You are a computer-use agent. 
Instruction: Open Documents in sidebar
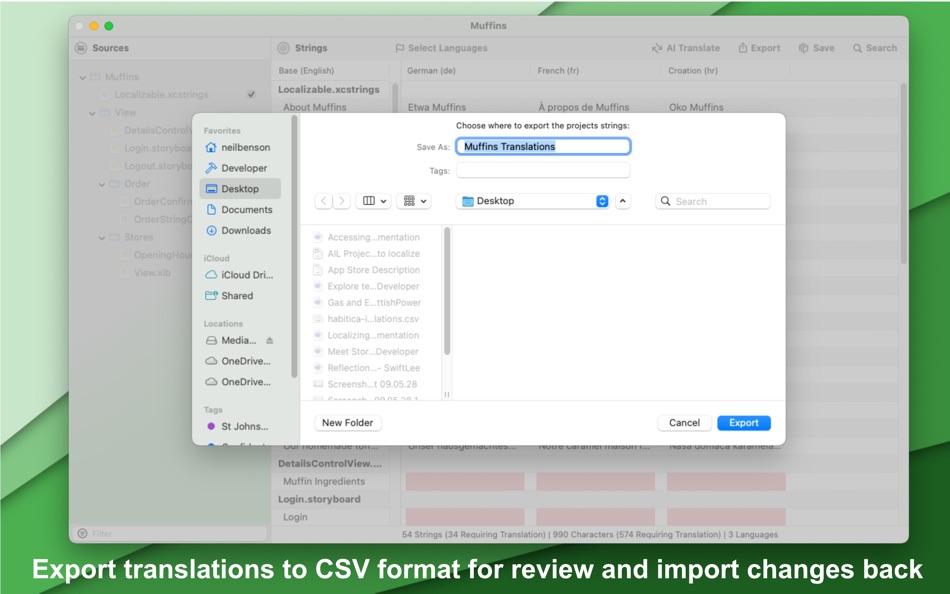(x=239, y=209)
